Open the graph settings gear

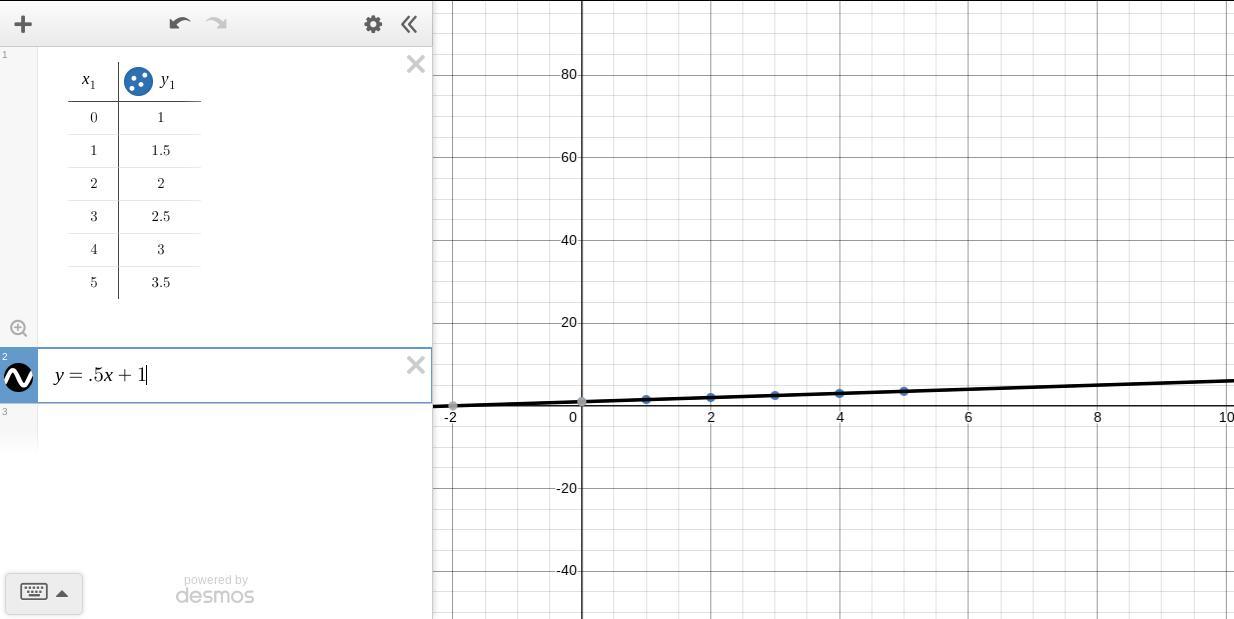point(373,24)
